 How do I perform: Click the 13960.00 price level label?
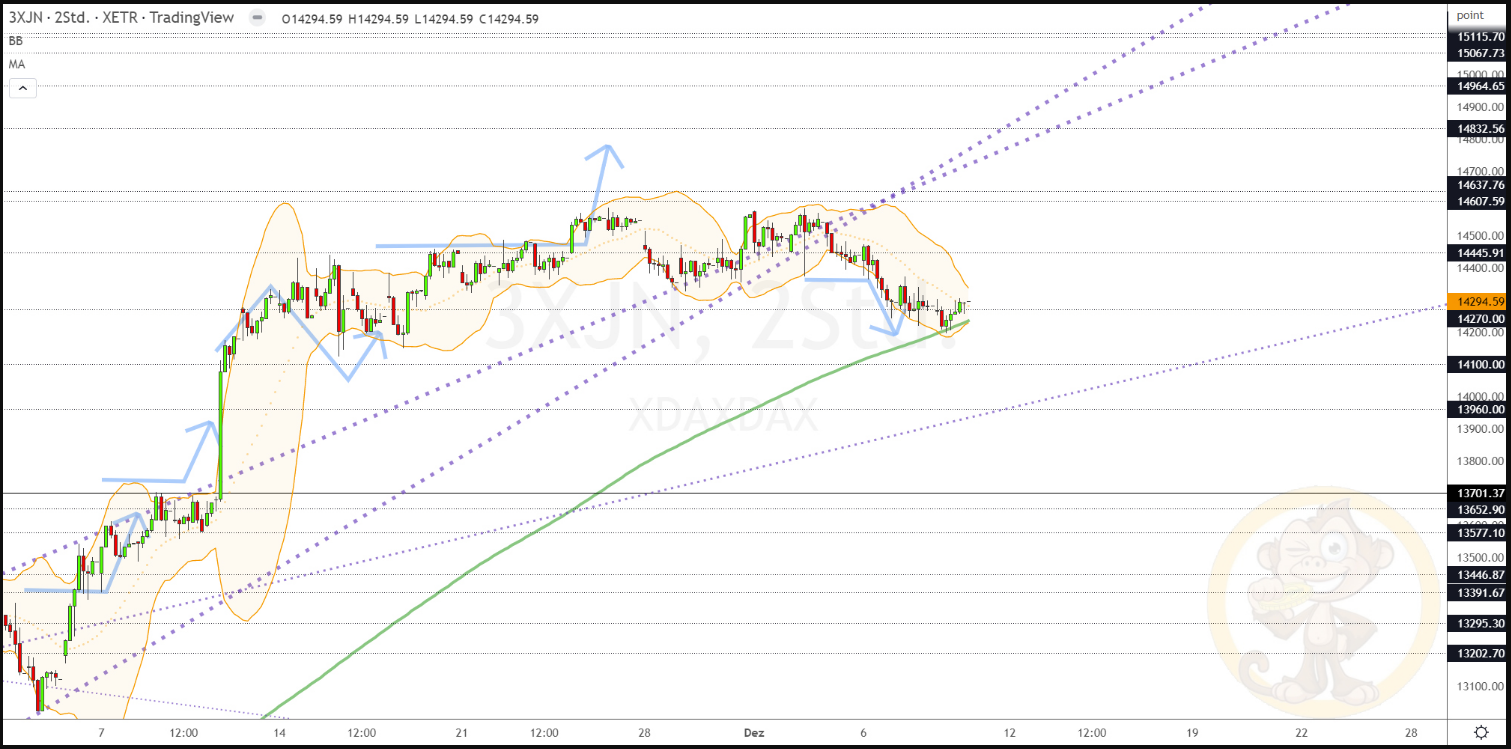tap(1479, 409)
